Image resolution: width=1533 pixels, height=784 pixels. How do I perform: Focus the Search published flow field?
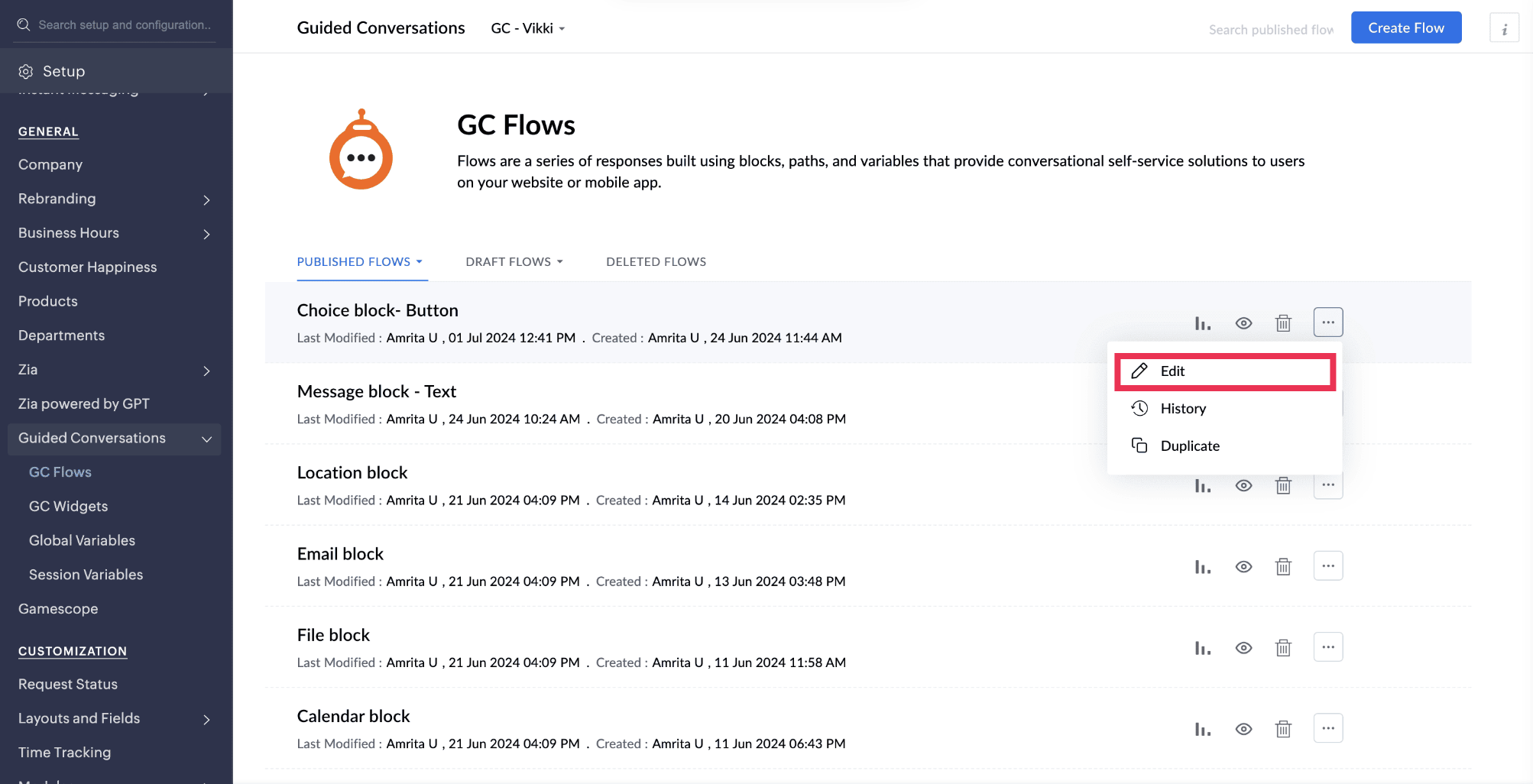[1270, 30]
